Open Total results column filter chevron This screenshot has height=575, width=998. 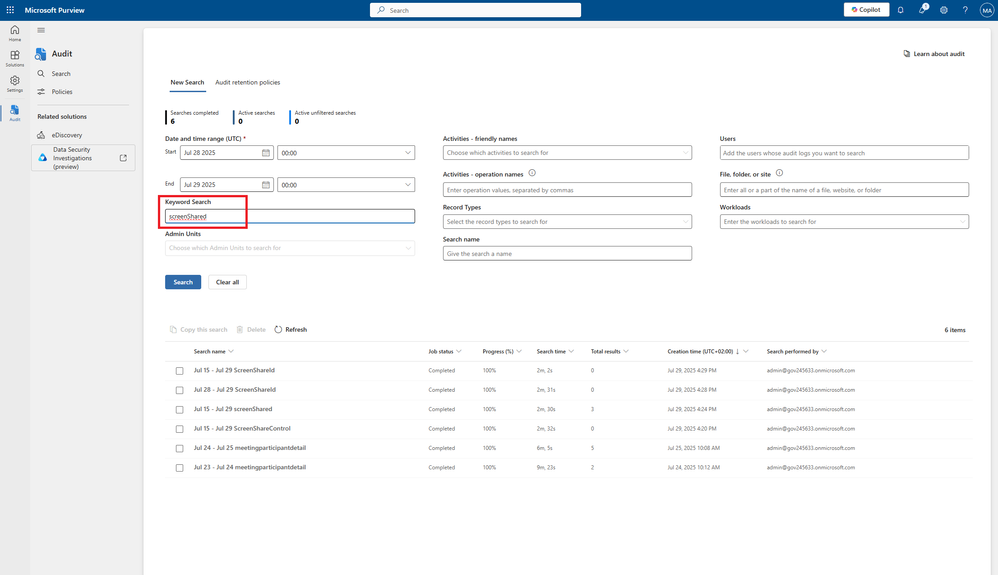(626, 351)
